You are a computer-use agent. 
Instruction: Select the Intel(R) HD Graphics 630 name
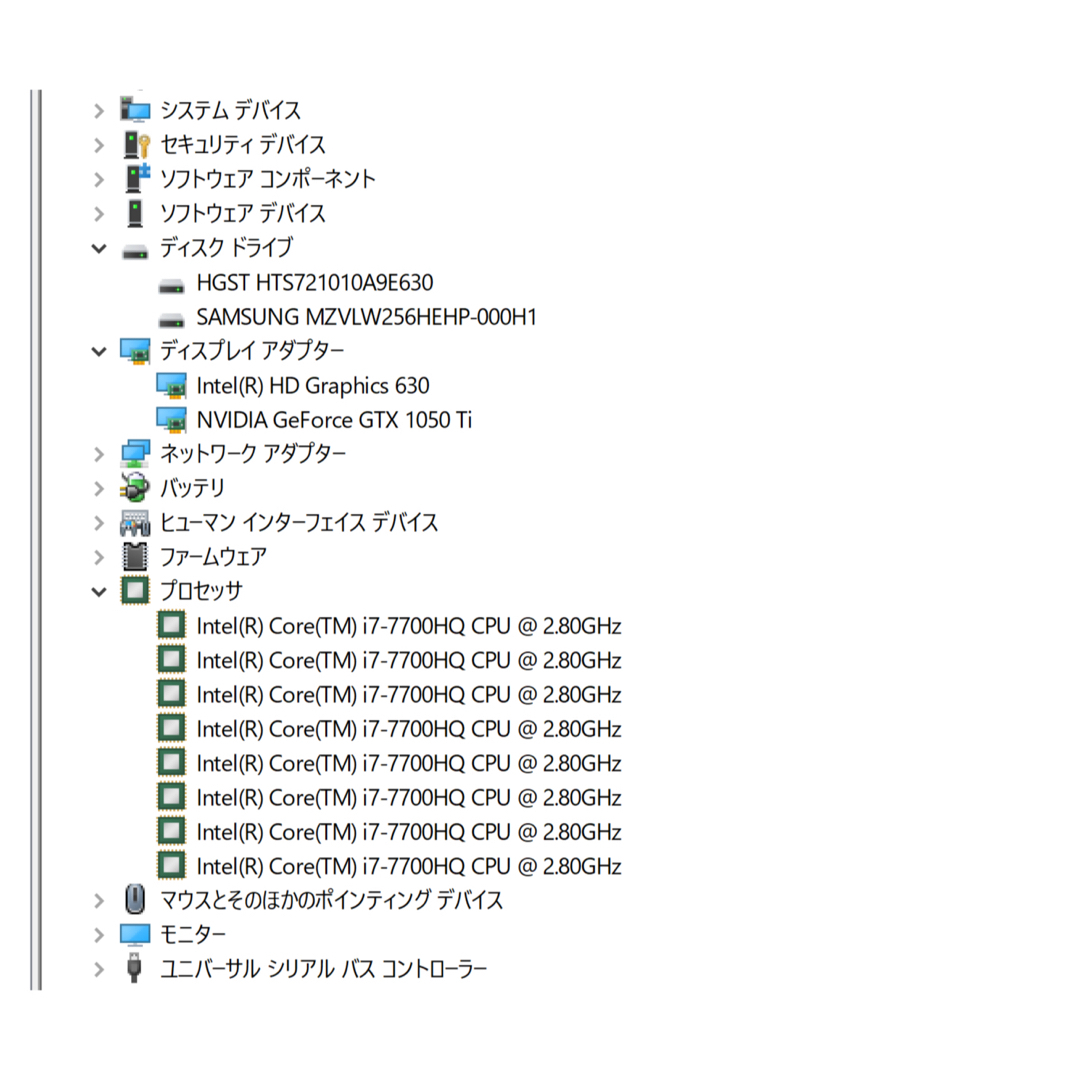[313, 386]
